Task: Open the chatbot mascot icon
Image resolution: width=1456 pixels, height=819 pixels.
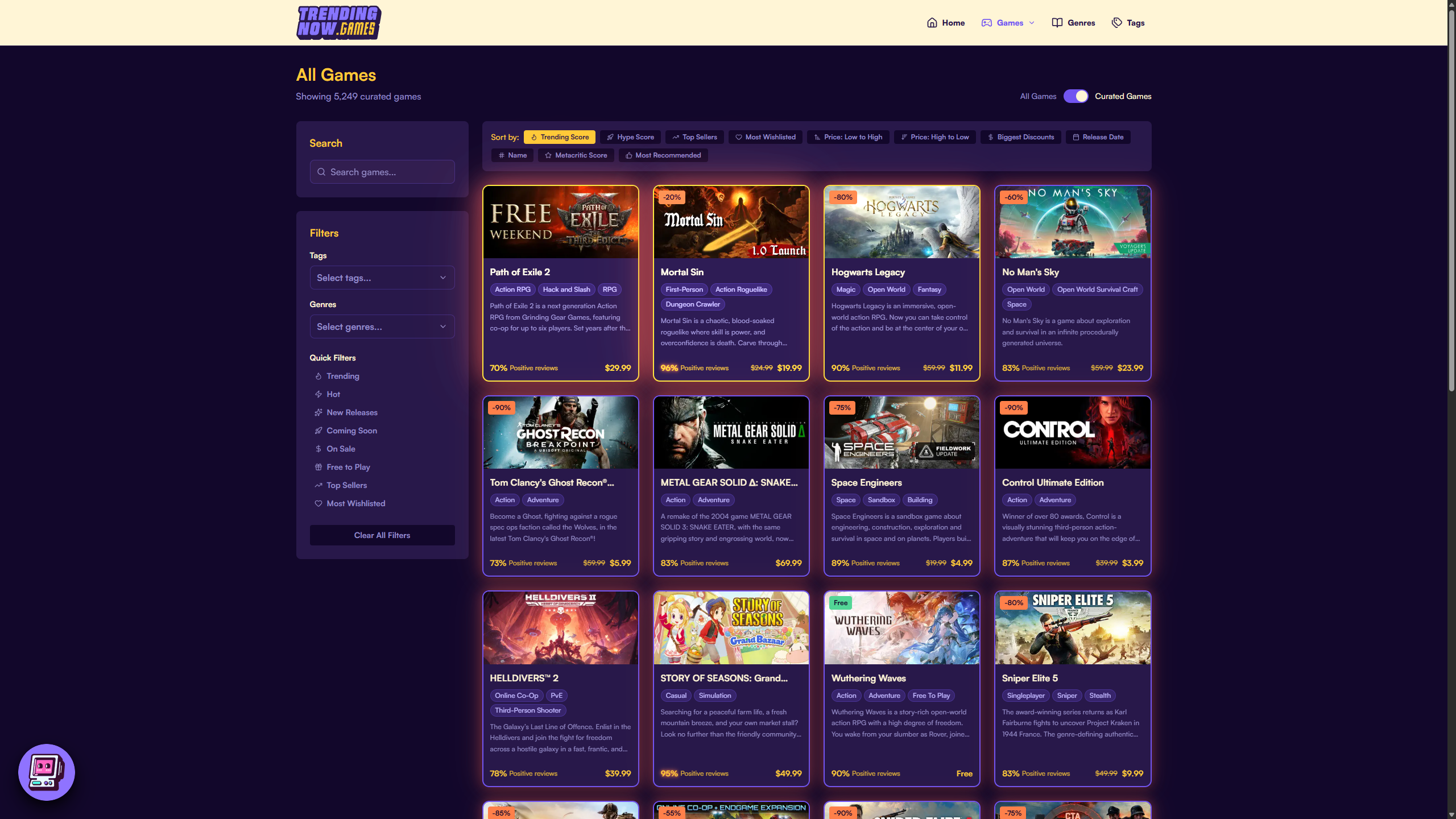Action: (47, 772)
